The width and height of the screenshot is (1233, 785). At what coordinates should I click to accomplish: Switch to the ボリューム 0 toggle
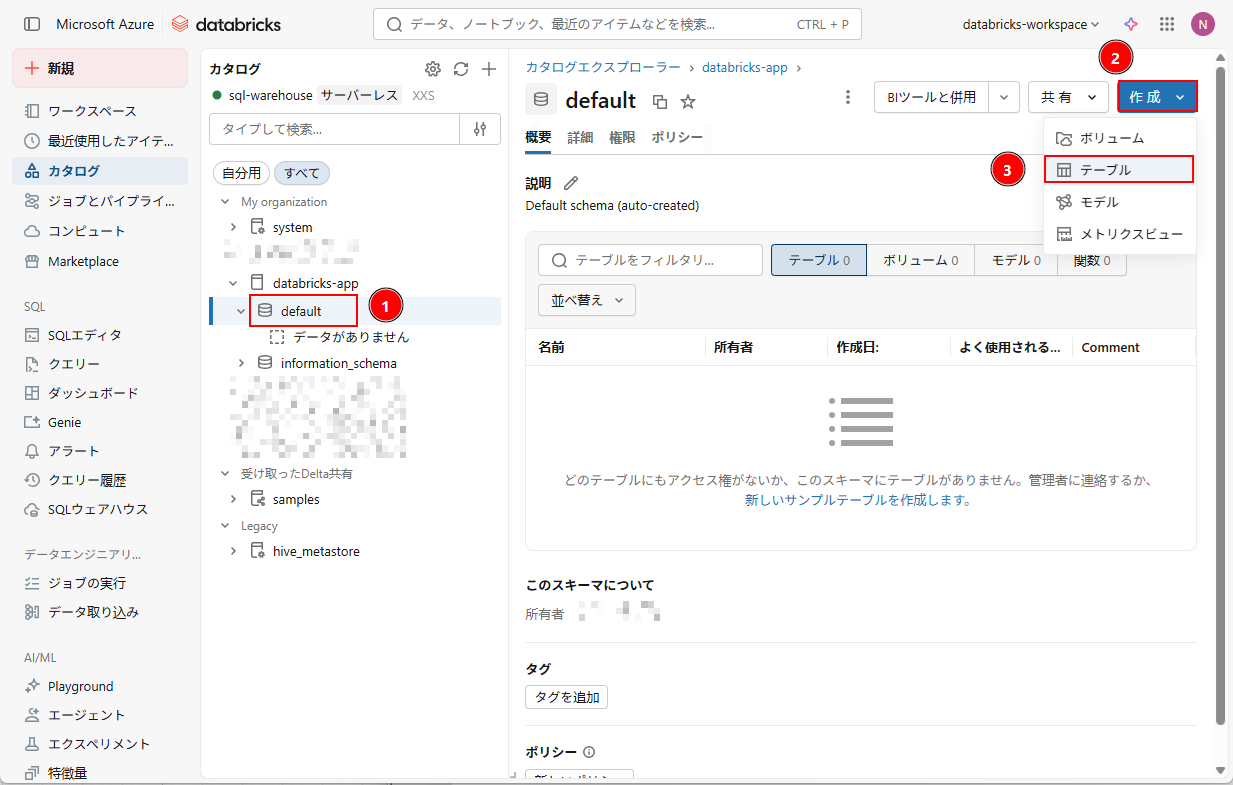(x=920, y=260)
